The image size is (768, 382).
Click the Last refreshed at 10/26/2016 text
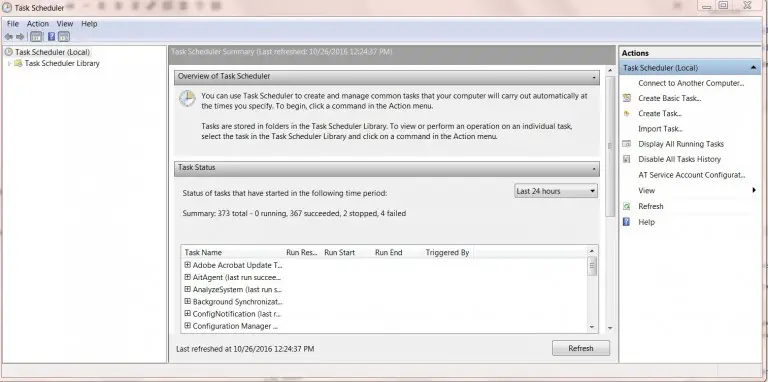coord(245,349)
